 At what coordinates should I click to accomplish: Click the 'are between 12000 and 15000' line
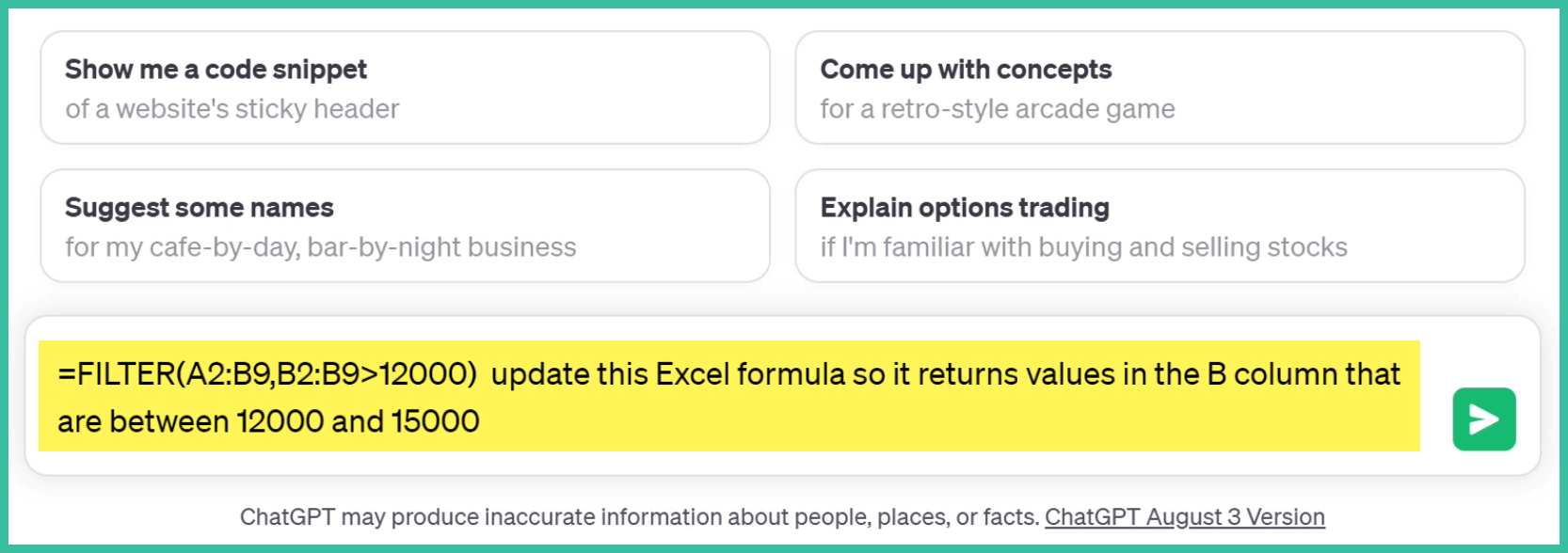pyautogui.click(x=268, y=421)
